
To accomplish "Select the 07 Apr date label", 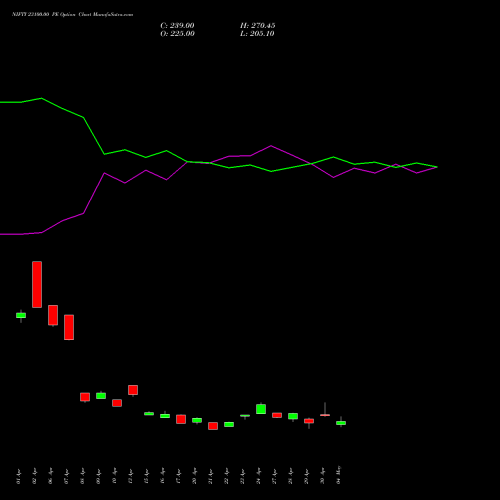I will point(66,477).
